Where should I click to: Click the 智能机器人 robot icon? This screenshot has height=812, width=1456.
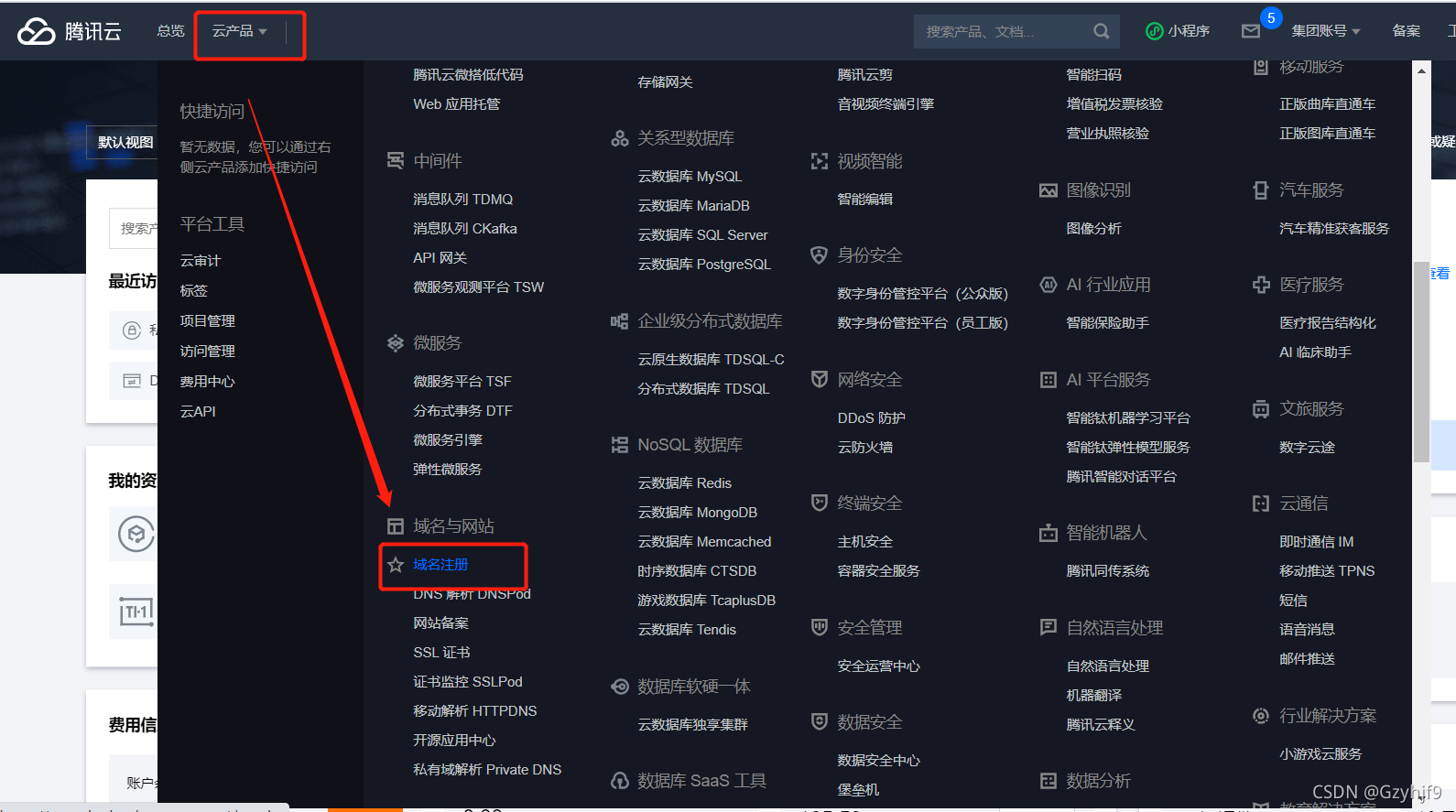(x=1049, y=533)
